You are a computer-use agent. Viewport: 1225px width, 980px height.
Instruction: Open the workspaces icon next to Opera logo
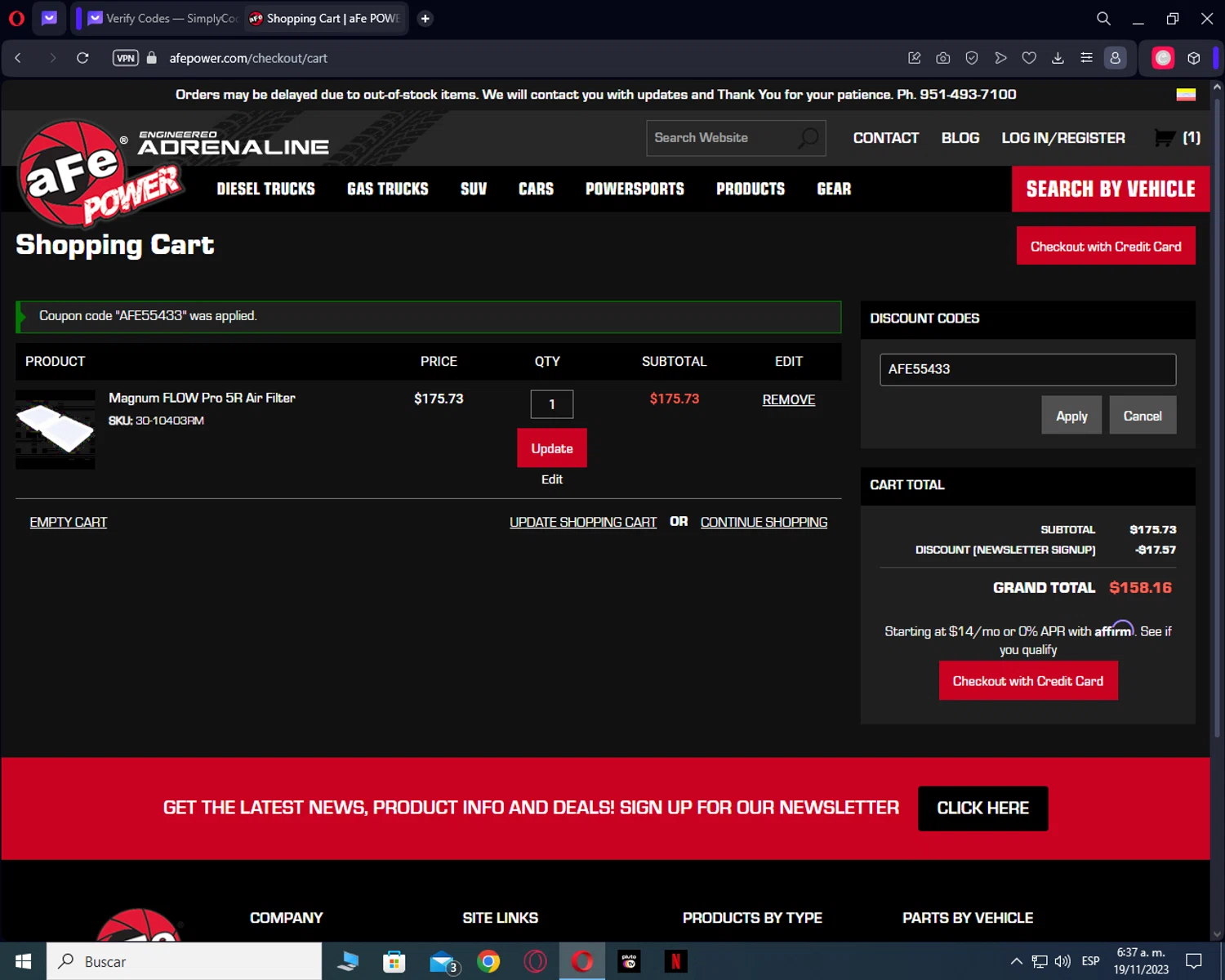click(49, 18)
